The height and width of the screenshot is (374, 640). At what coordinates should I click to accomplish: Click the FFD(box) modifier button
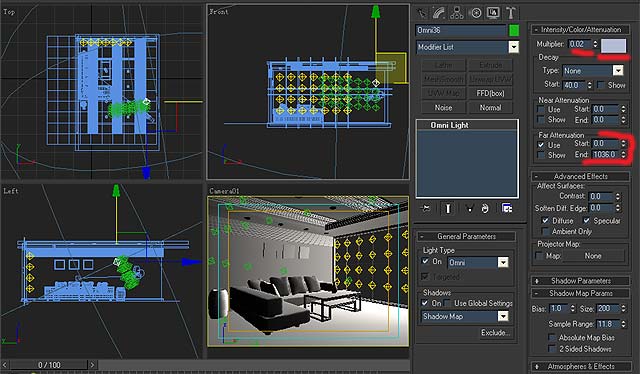(x=490, y=93)
